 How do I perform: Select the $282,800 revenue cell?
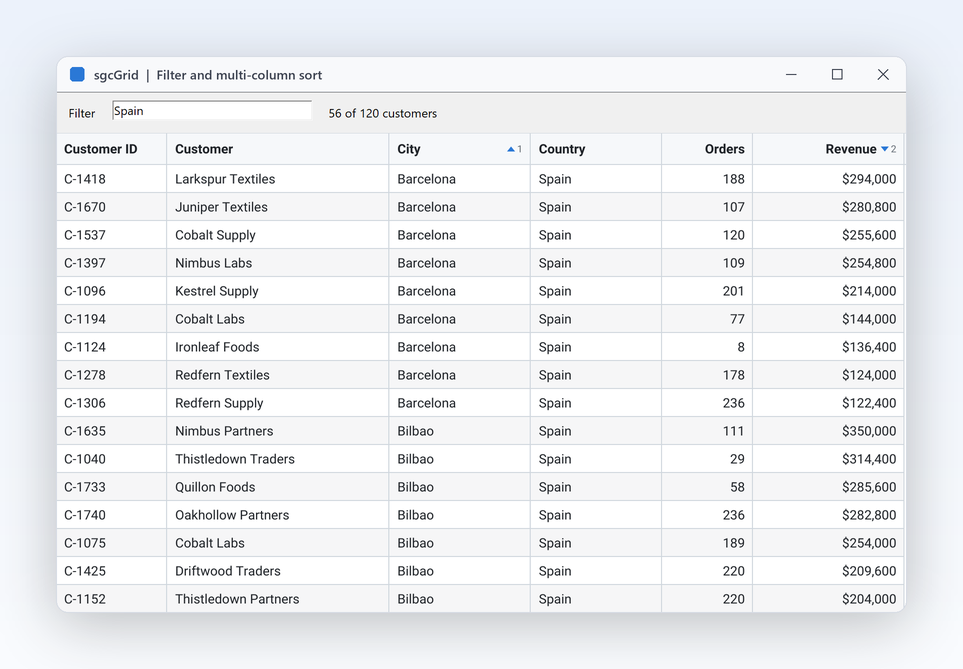[x=828, y=515]
